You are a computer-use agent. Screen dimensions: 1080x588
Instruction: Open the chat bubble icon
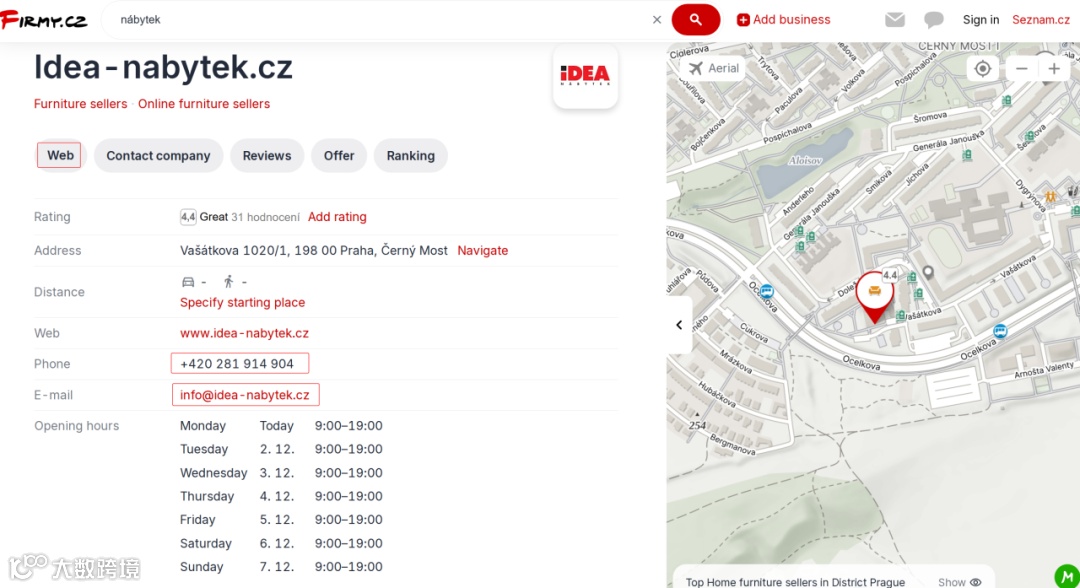tap(933, 20)
